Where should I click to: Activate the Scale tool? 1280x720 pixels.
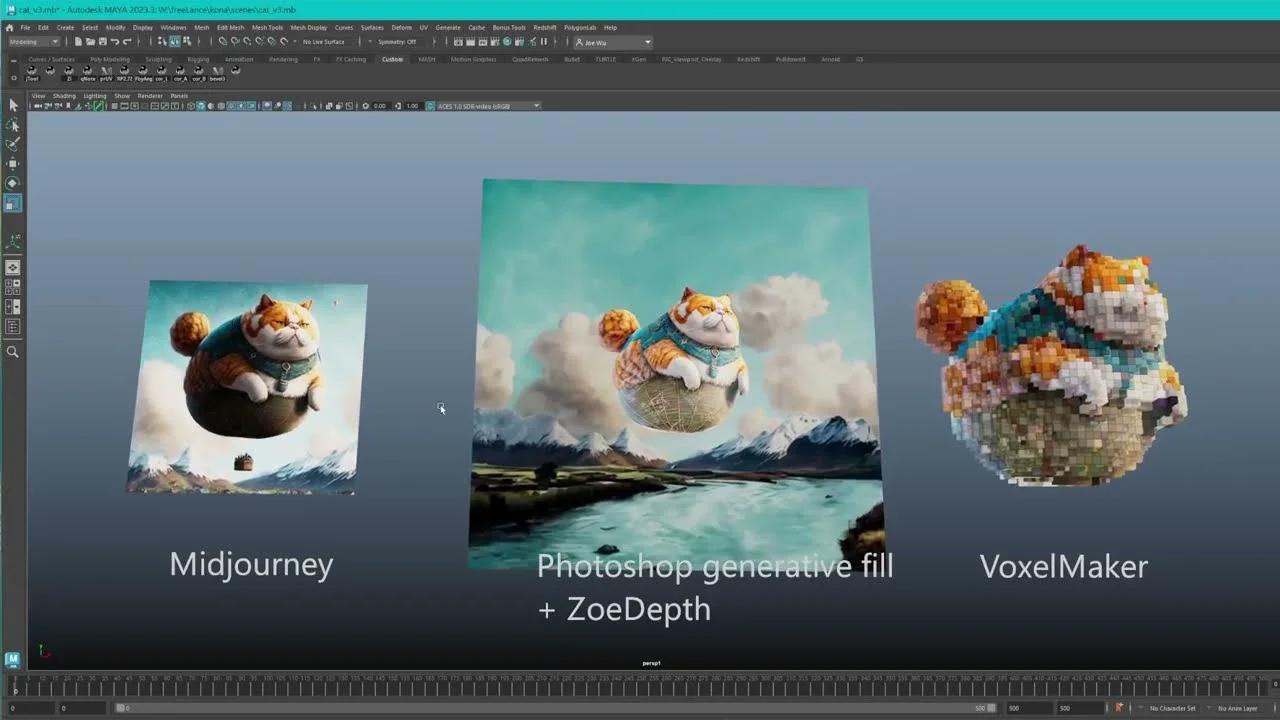click(x=13, y=202)
